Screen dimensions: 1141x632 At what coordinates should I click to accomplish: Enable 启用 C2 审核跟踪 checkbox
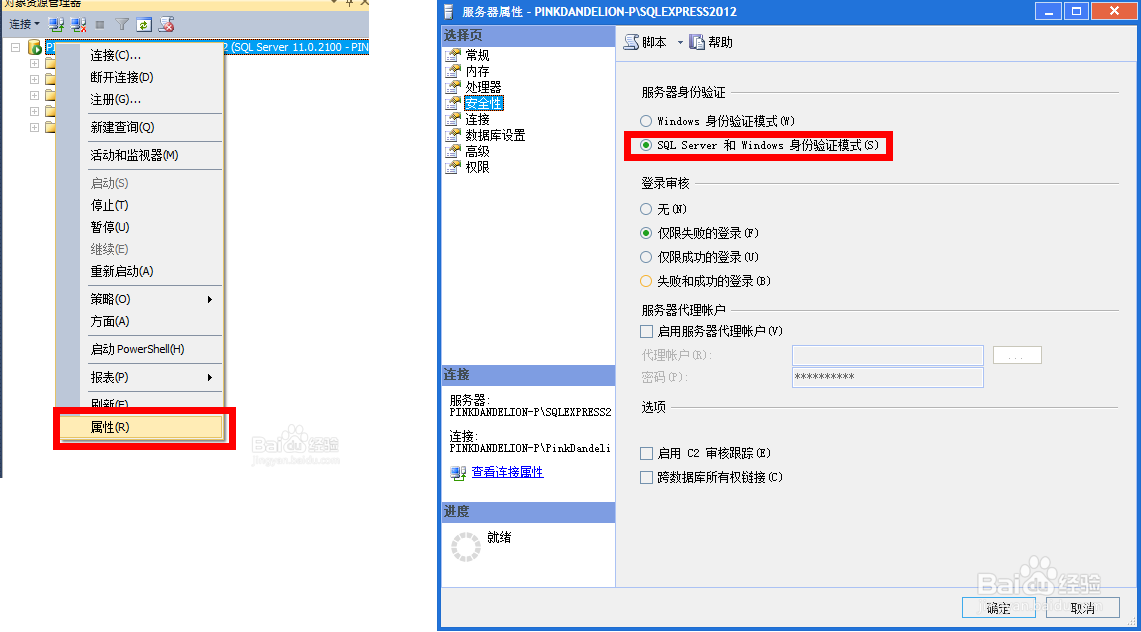[x=646, y=454]
